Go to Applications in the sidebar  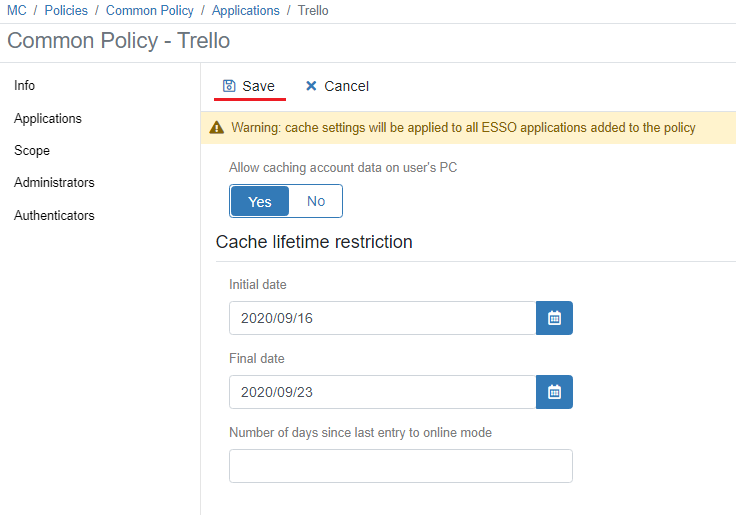pyautogui.click(x=48, y=118)
